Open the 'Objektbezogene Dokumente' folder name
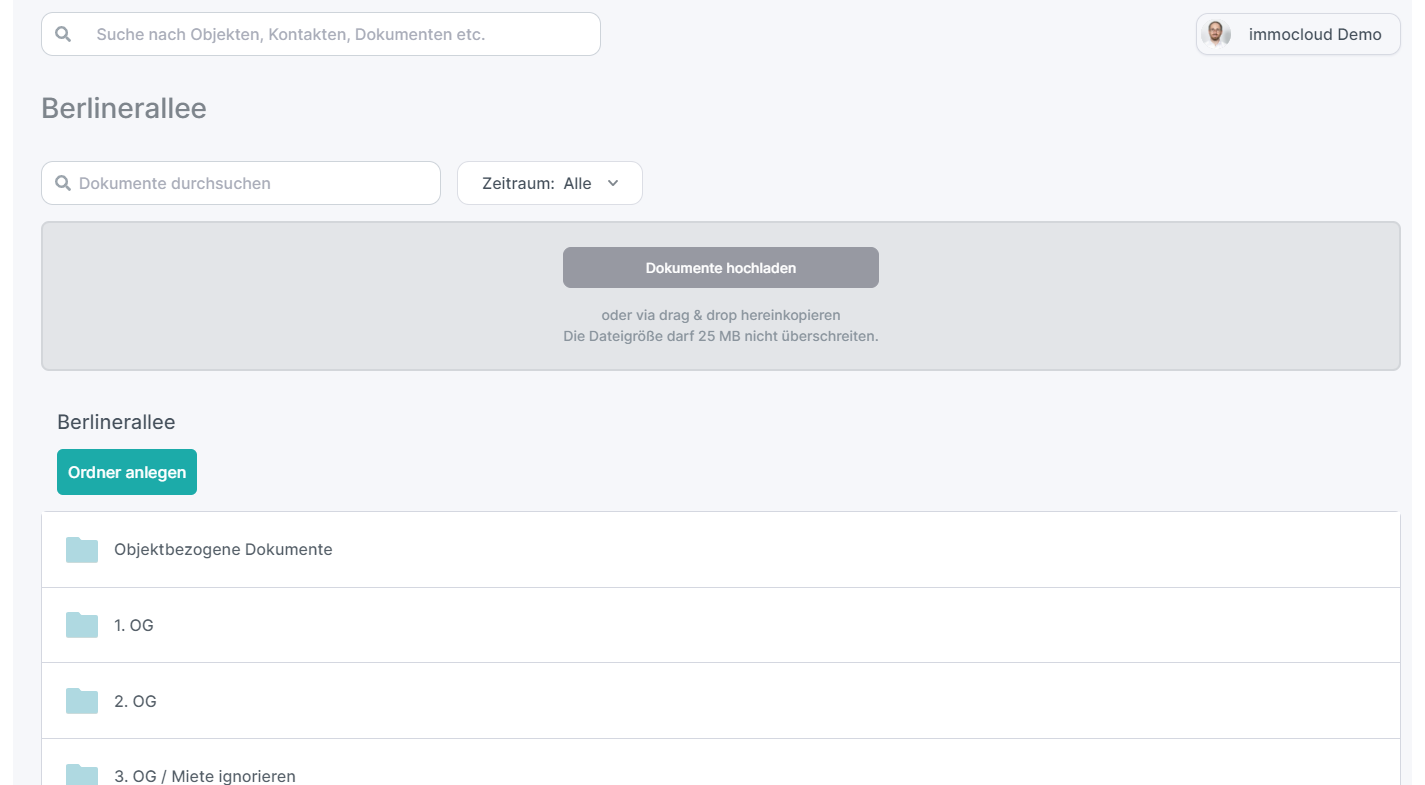This screenshot has height=785, width=1425. (x=223, y=549)
